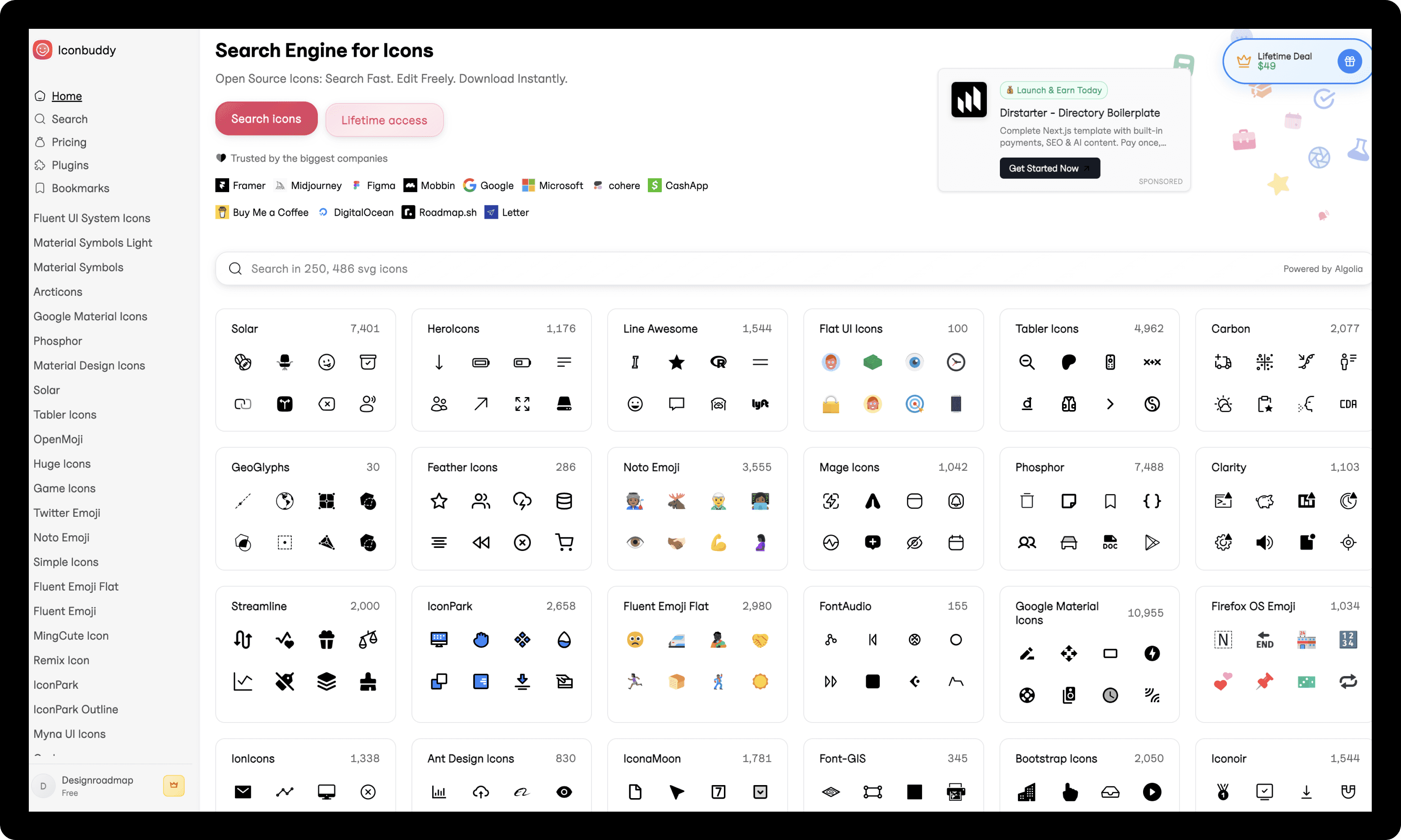Choose the database icon in Feather Icons
The image size is (1401, 840).
click(564, 501)
